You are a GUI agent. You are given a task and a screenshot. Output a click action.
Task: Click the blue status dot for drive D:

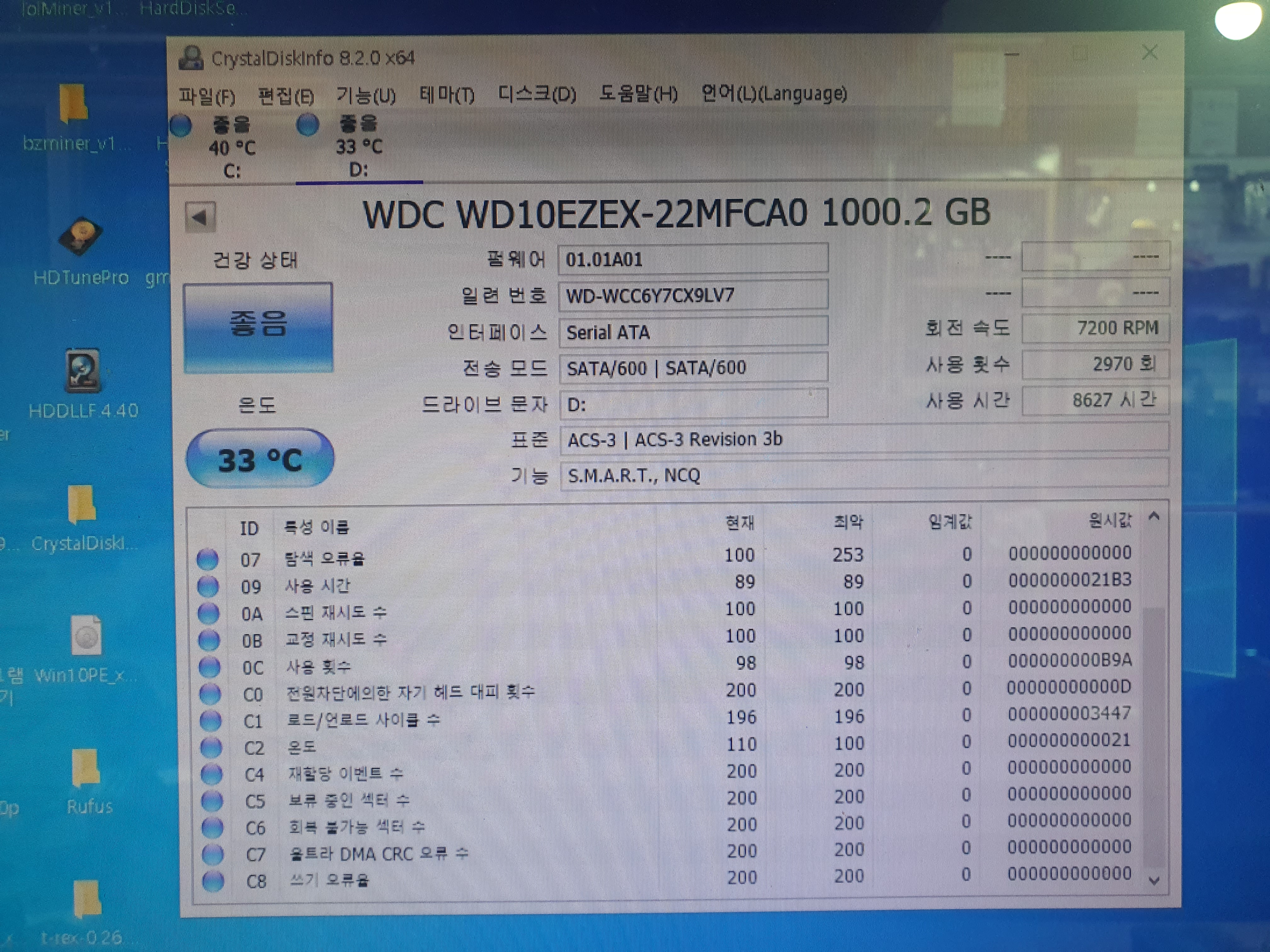click(308, 125)
